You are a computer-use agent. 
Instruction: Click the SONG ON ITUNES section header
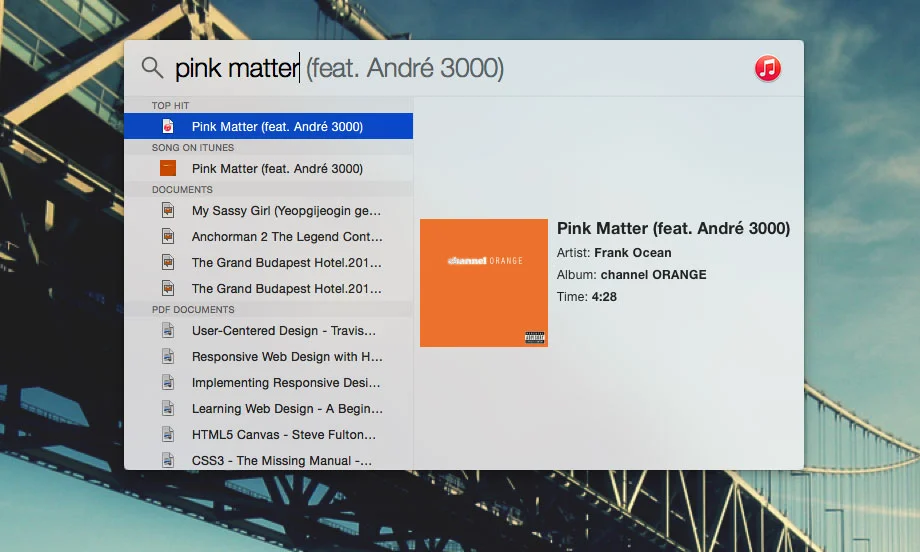click(x=192, y=148)
